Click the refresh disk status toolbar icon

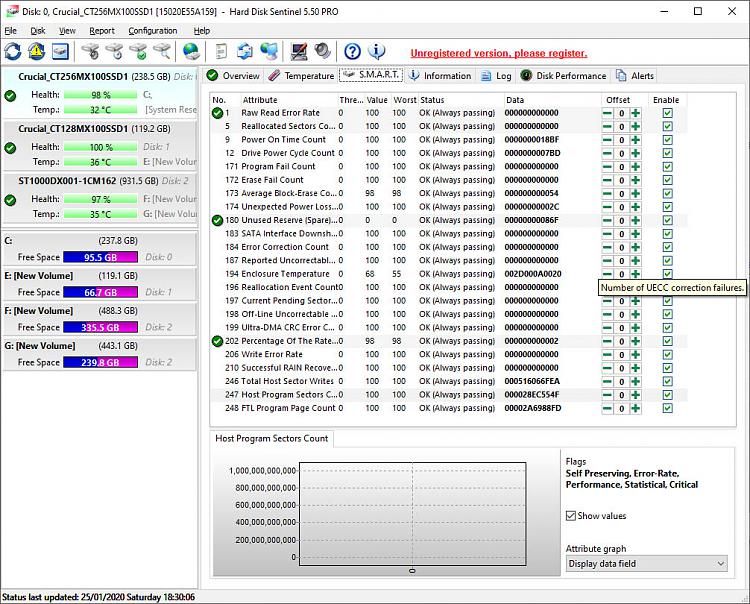point(13,52)
